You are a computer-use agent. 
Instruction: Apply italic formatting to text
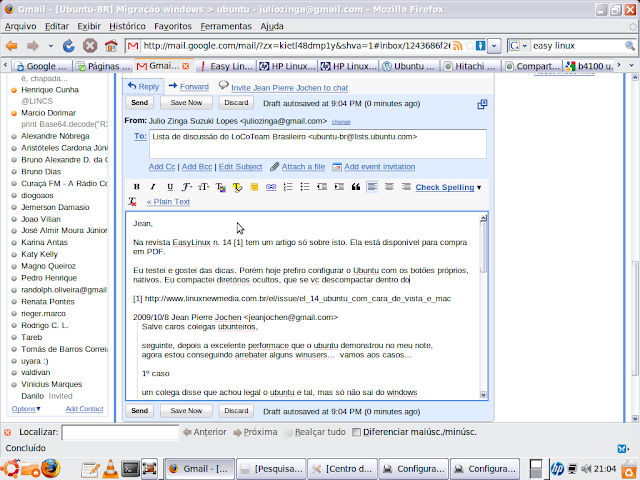coord(153,187)
